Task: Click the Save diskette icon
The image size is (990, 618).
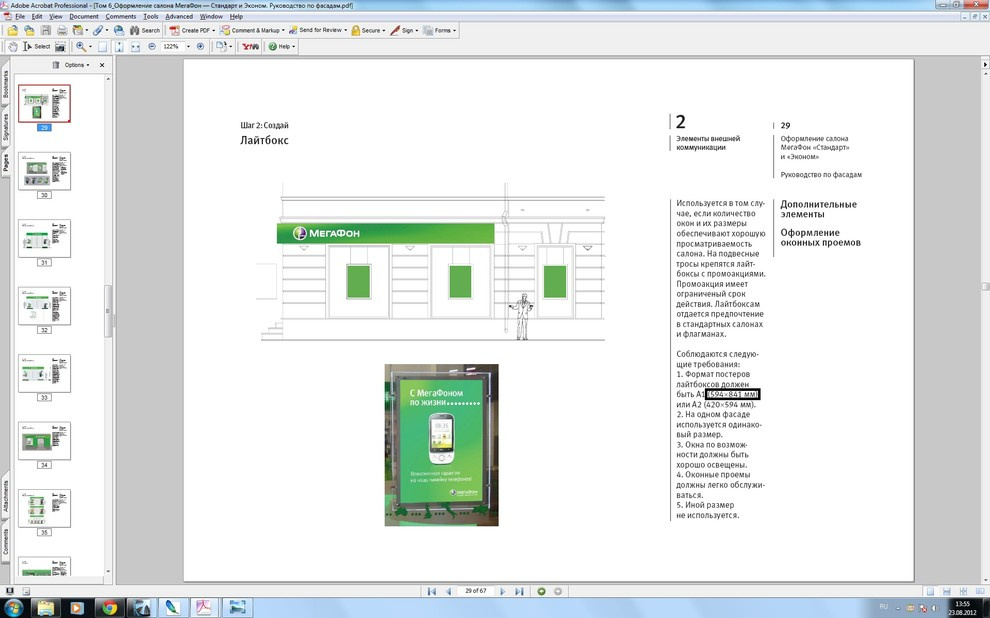Action: 46,30
